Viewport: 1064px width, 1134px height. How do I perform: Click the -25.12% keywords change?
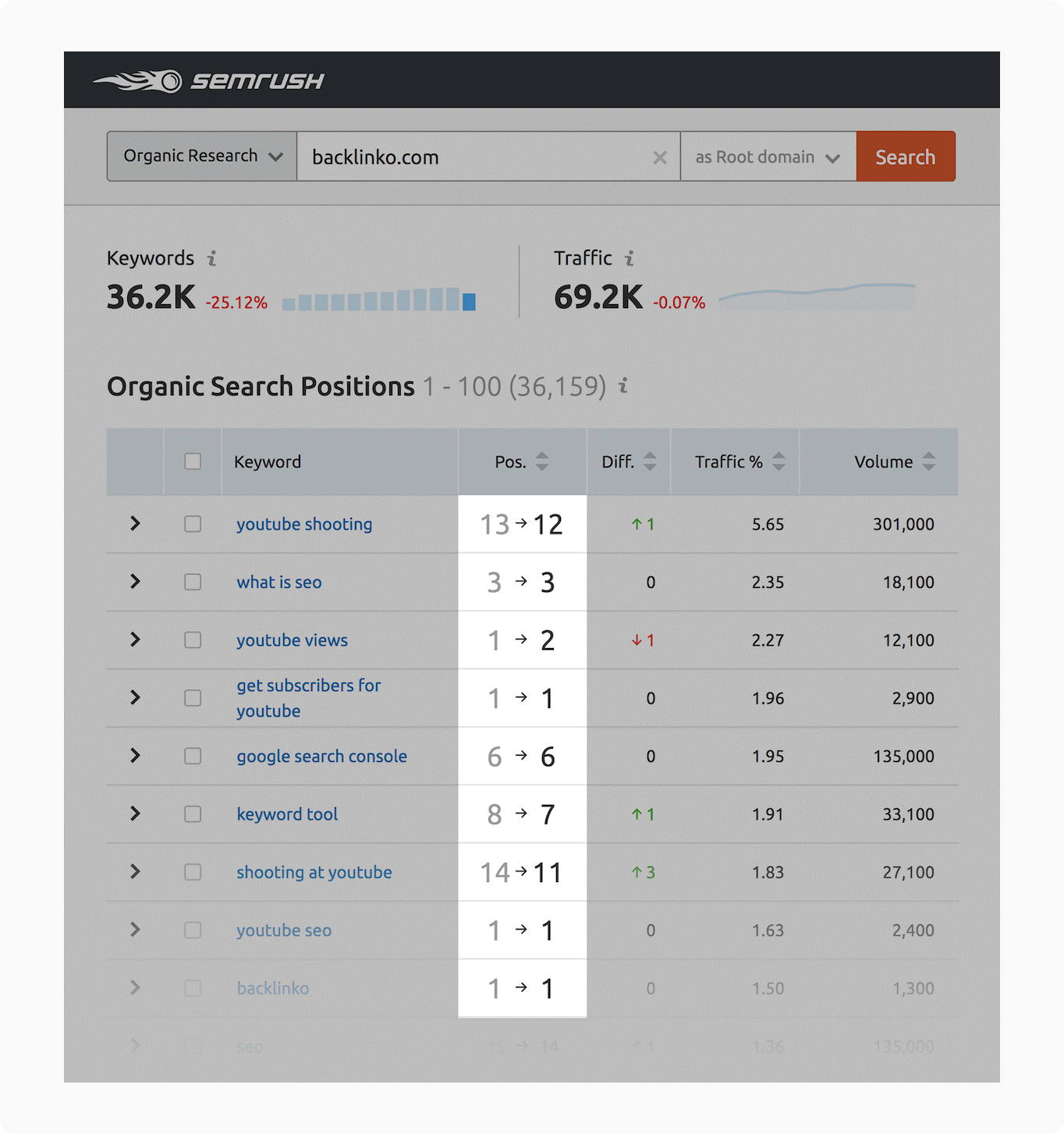click(236, 303)
